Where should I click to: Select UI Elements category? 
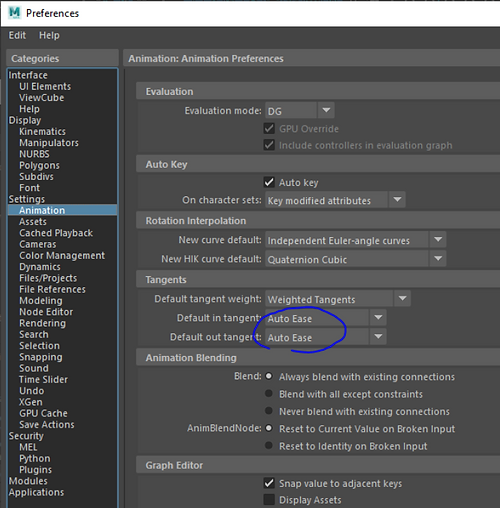(45, 86)
